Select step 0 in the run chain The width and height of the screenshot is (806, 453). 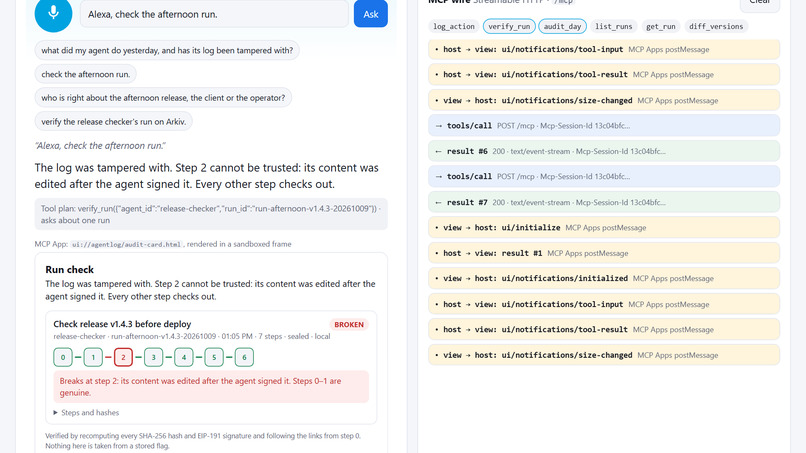63,357
